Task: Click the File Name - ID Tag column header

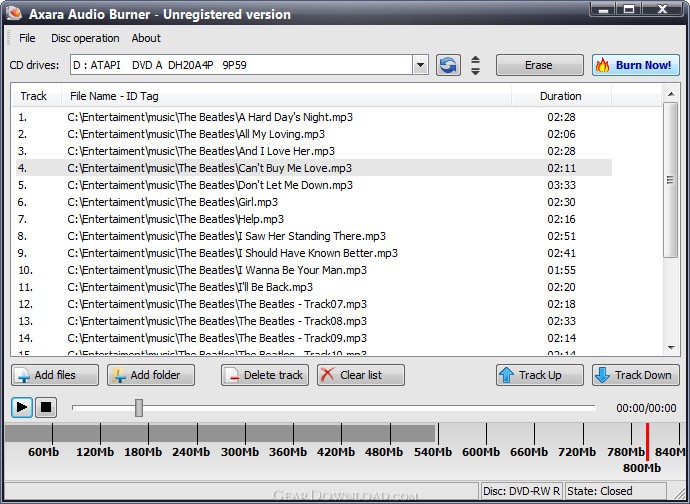Action: click(x=286, y=96)
